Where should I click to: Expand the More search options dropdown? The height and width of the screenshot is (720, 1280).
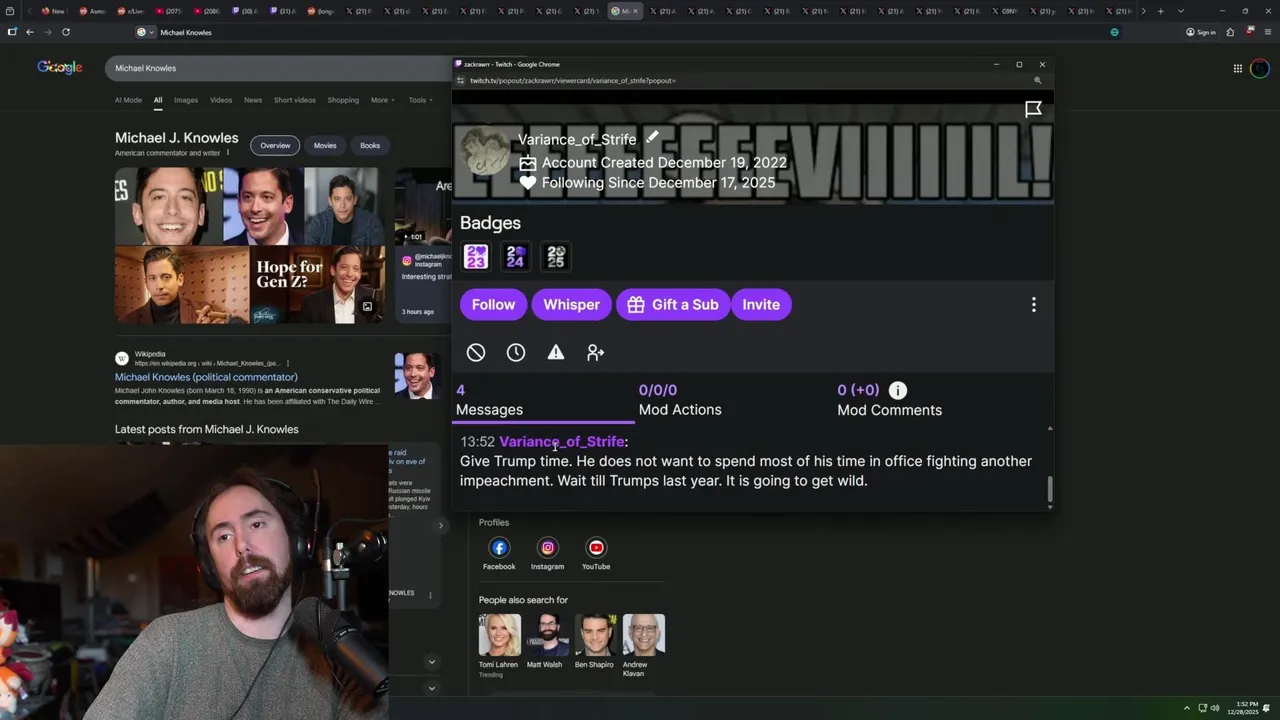pyautogui.click(x=383, y=100)
